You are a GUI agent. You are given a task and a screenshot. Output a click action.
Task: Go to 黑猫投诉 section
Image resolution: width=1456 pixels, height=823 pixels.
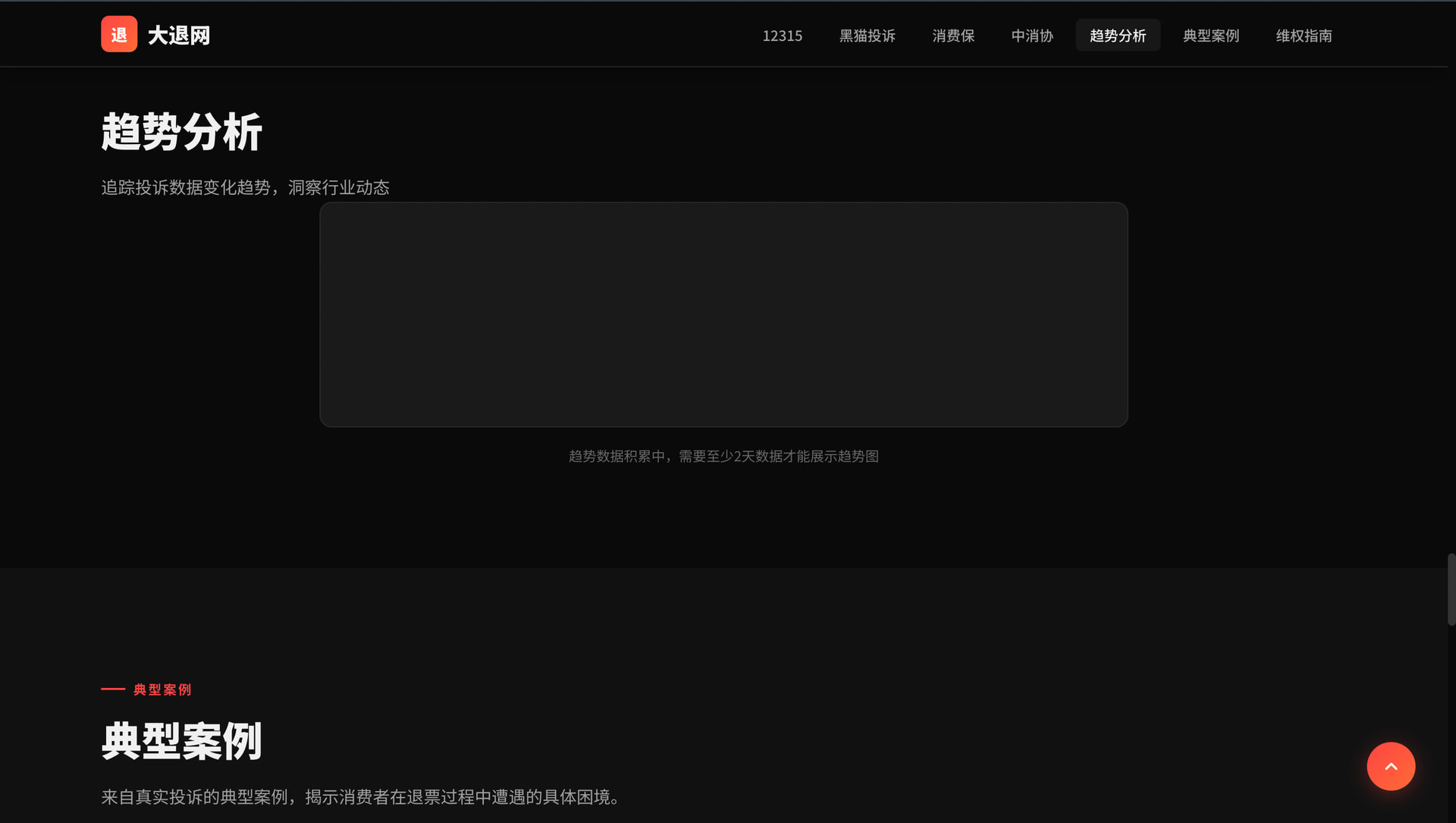[867, 36]
